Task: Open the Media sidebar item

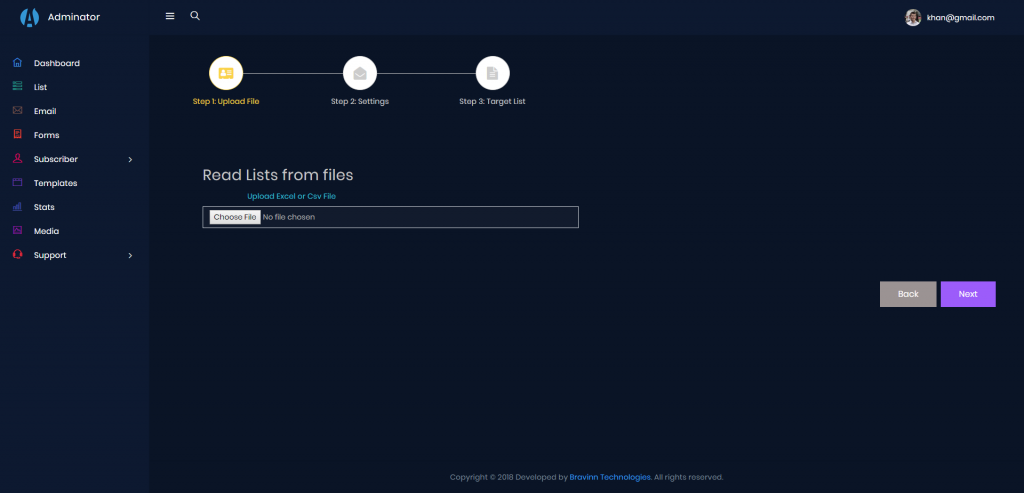Action: click(x=46, y=231)
